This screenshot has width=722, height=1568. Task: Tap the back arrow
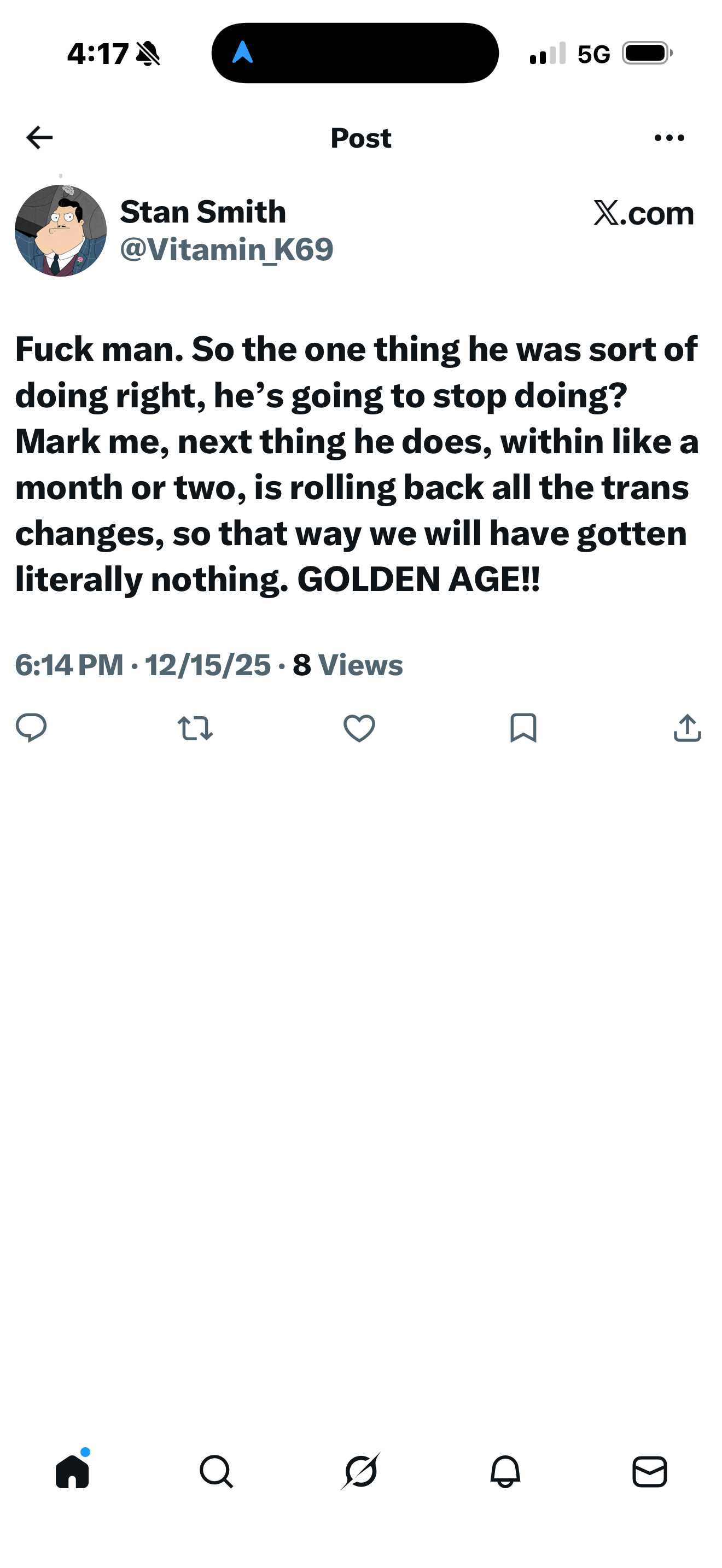[39, 138]
